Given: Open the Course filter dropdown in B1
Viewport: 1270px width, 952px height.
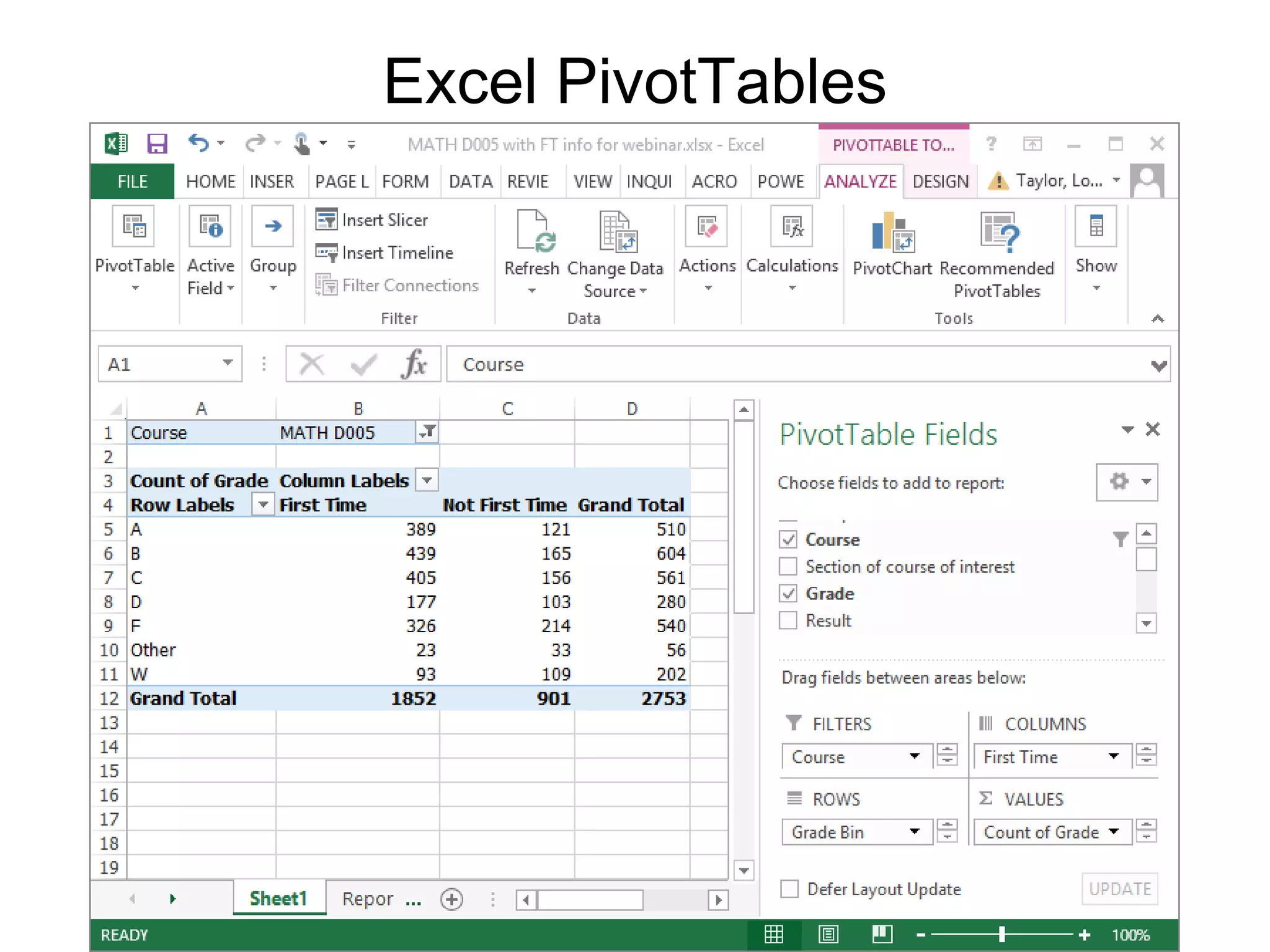Looking at the screenshot, I should 427,432.
